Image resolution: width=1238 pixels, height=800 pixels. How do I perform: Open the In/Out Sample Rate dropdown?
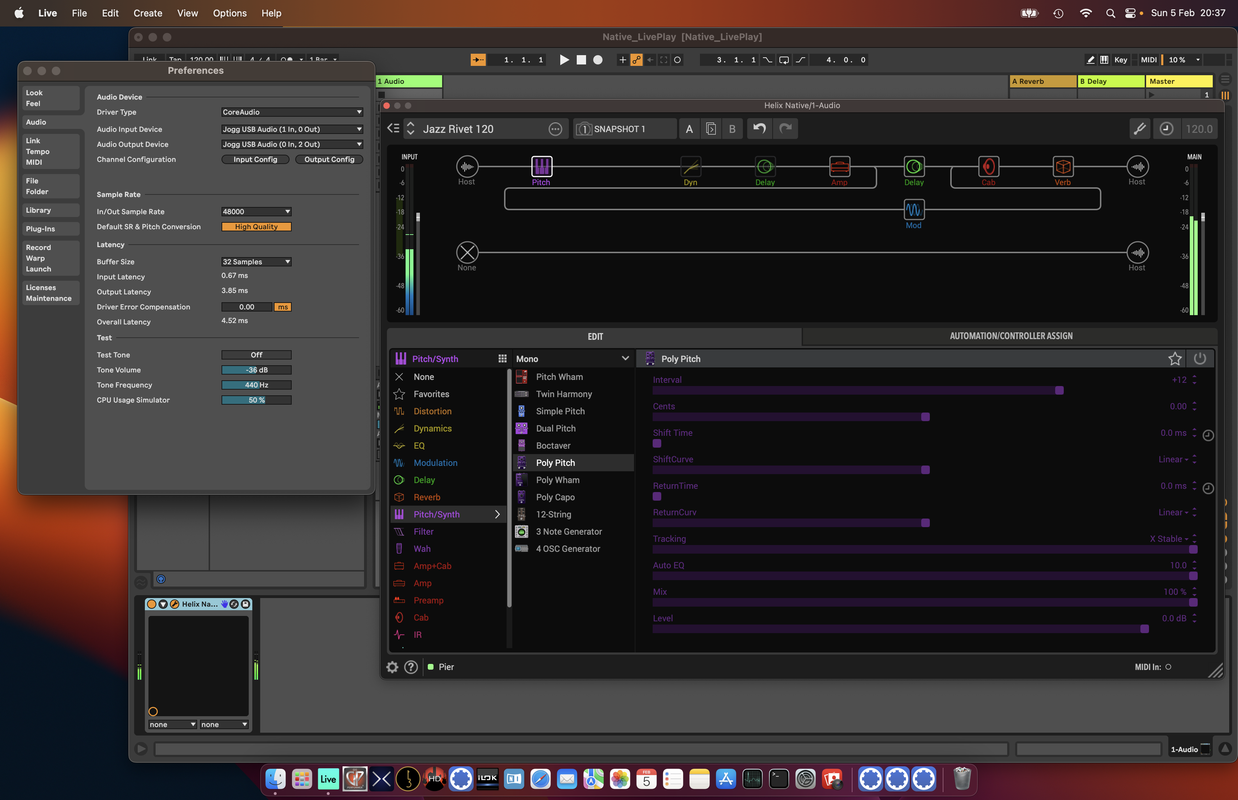point(256,212)
